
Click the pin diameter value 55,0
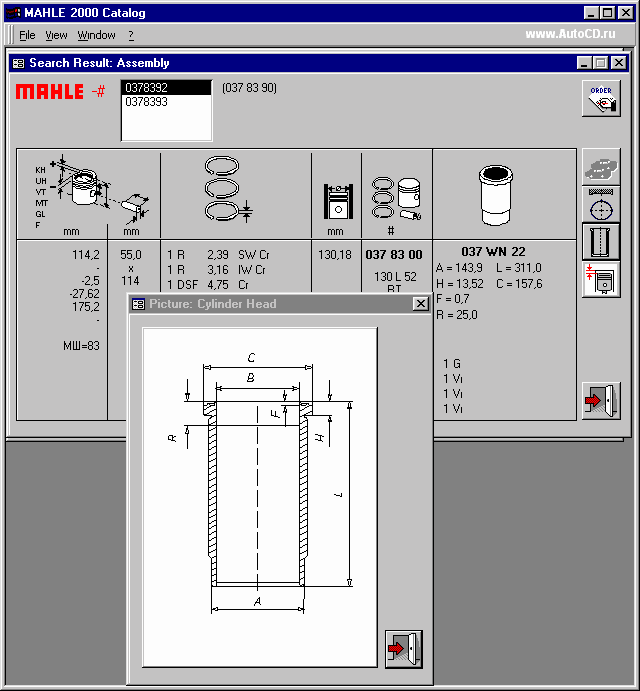[x=131, y=255]
